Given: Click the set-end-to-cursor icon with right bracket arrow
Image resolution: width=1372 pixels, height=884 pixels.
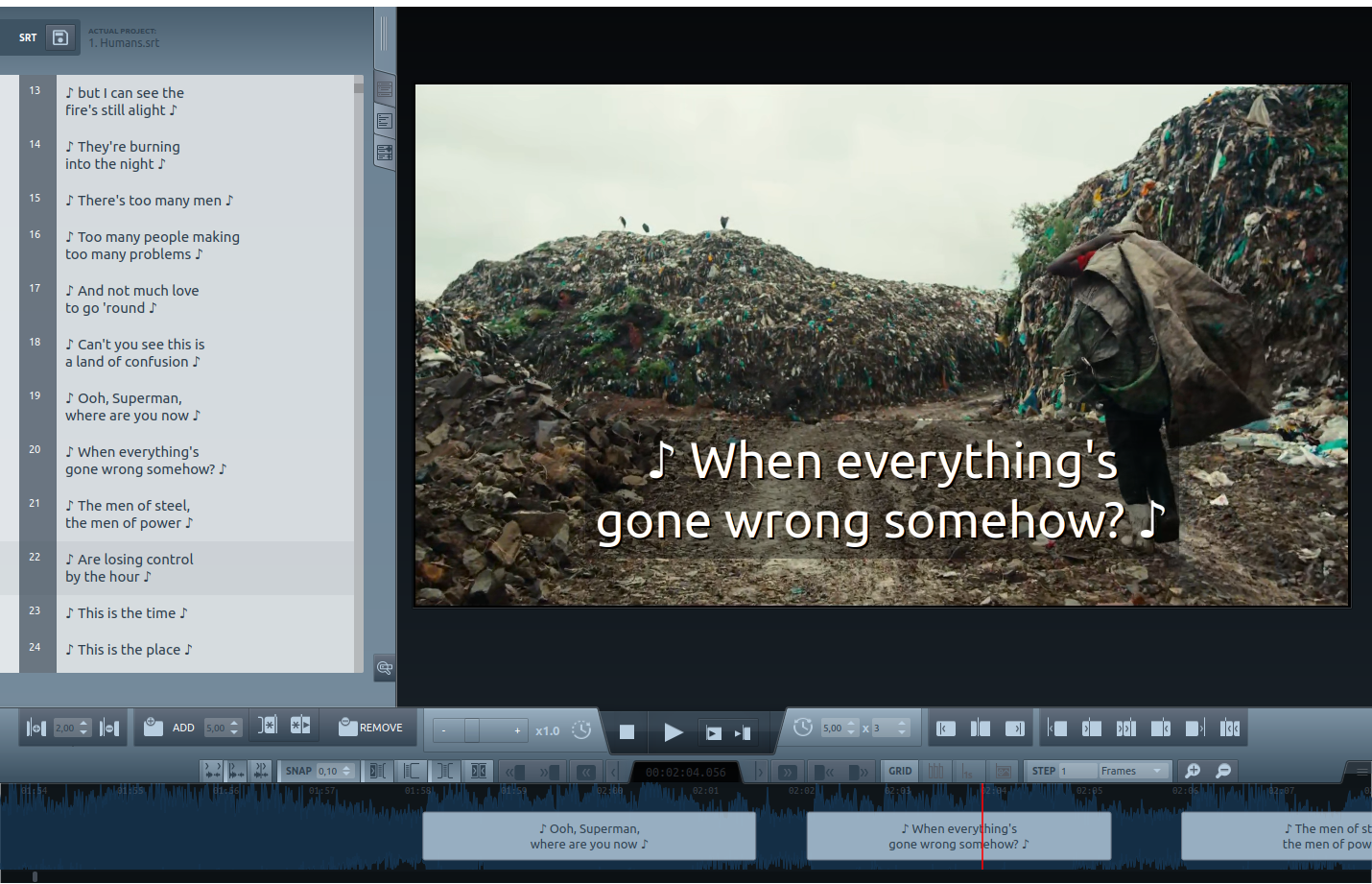Looking at the screenshot, I should click(x=1015, y=729).
